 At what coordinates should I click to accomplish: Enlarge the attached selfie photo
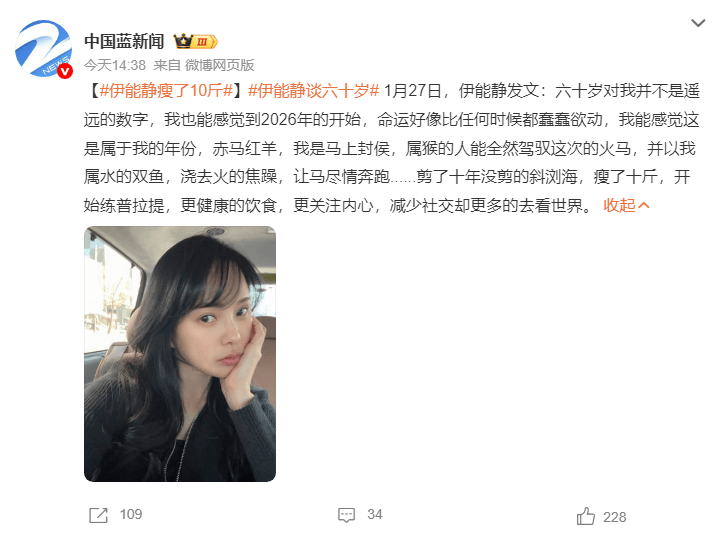click(x=180, y=353)
